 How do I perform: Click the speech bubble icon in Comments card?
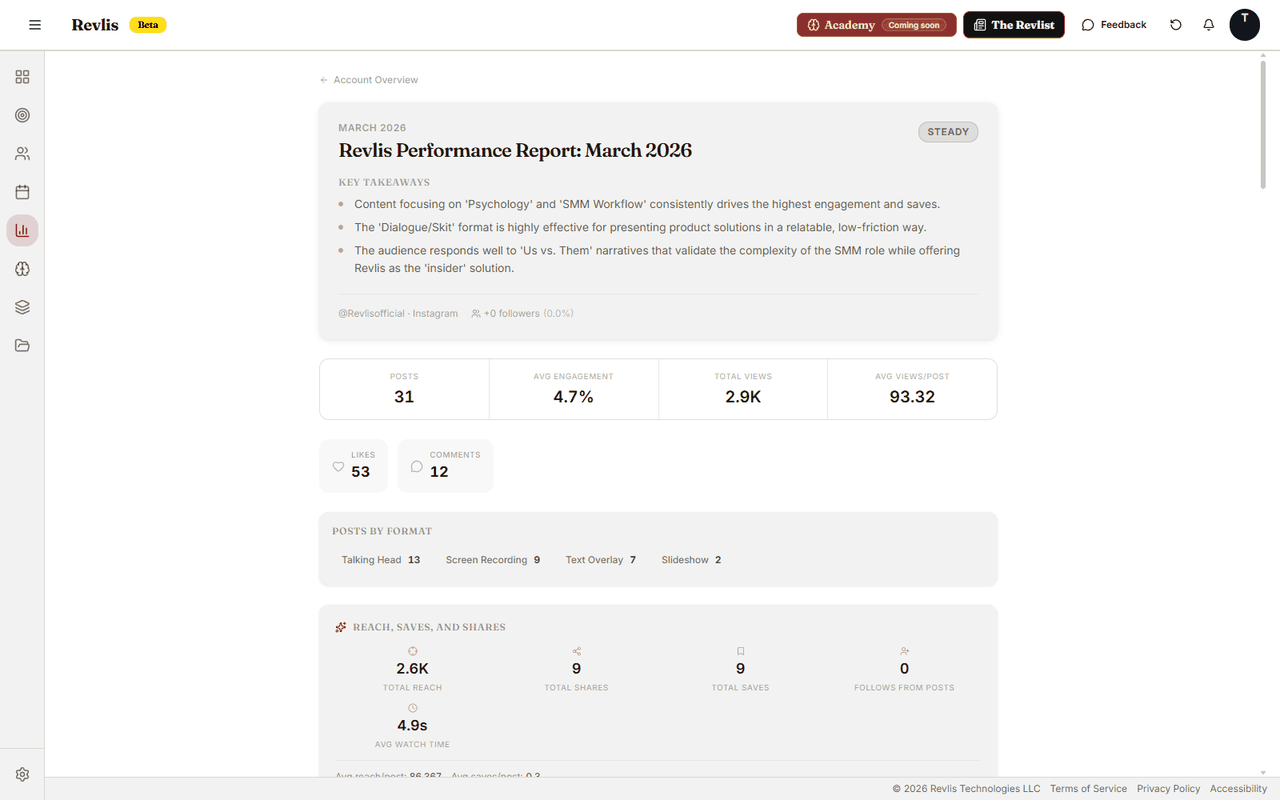coord(417,467)
